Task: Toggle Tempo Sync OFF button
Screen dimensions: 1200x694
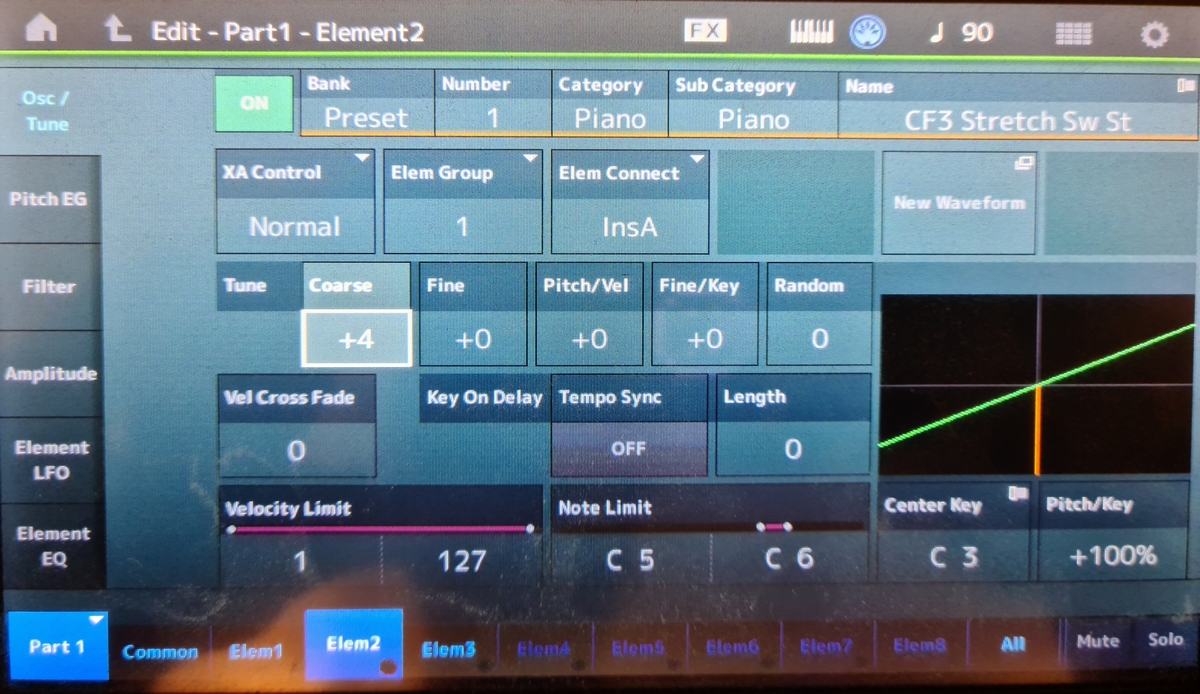Action: click(x=629, y=448)
